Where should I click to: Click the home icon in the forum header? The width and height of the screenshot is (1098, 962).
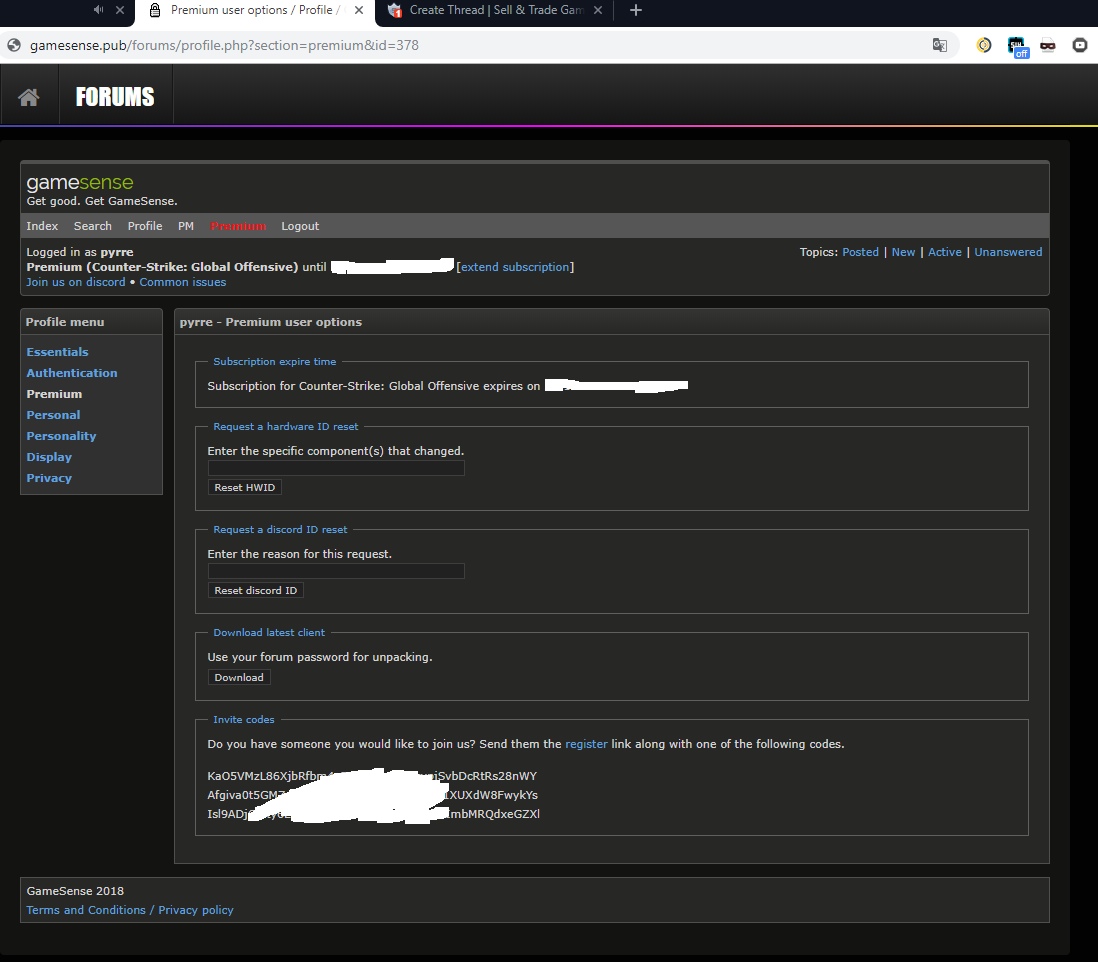point(29,94)
